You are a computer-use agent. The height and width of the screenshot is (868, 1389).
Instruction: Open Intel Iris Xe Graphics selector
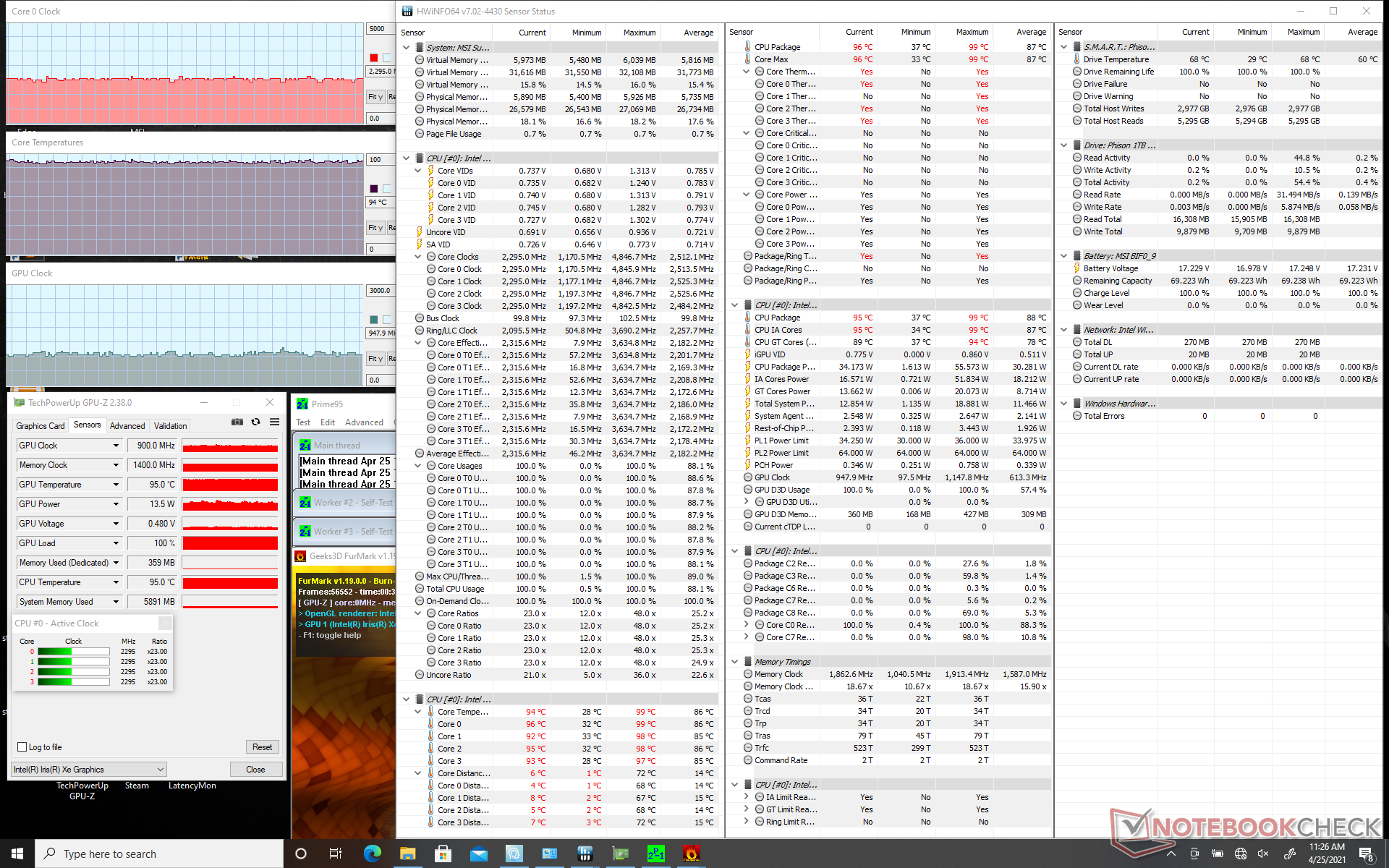coord(89,770)
